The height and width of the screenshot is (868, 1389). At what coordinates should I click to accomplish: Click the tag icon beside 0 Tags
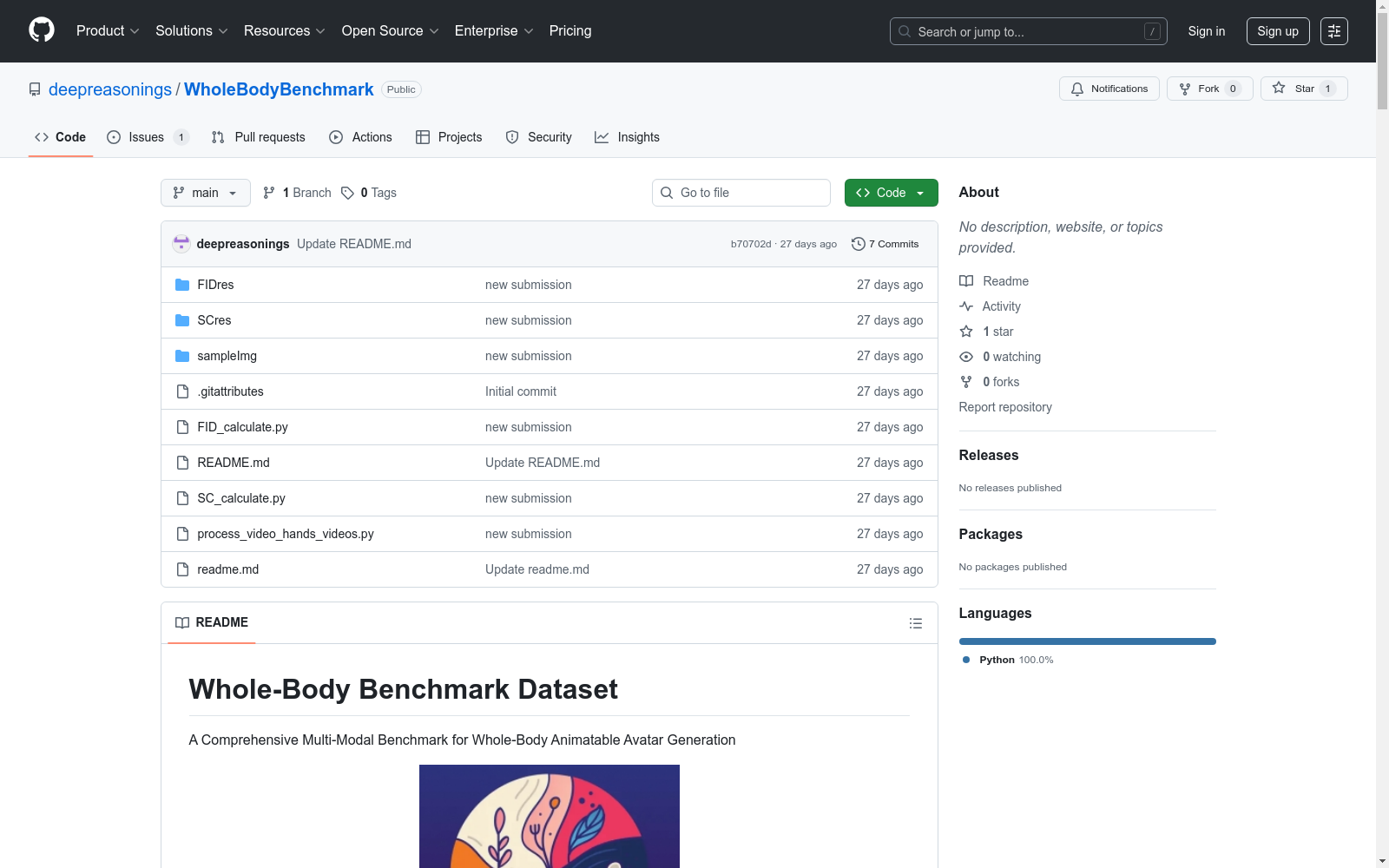click(x=347, y=193)
